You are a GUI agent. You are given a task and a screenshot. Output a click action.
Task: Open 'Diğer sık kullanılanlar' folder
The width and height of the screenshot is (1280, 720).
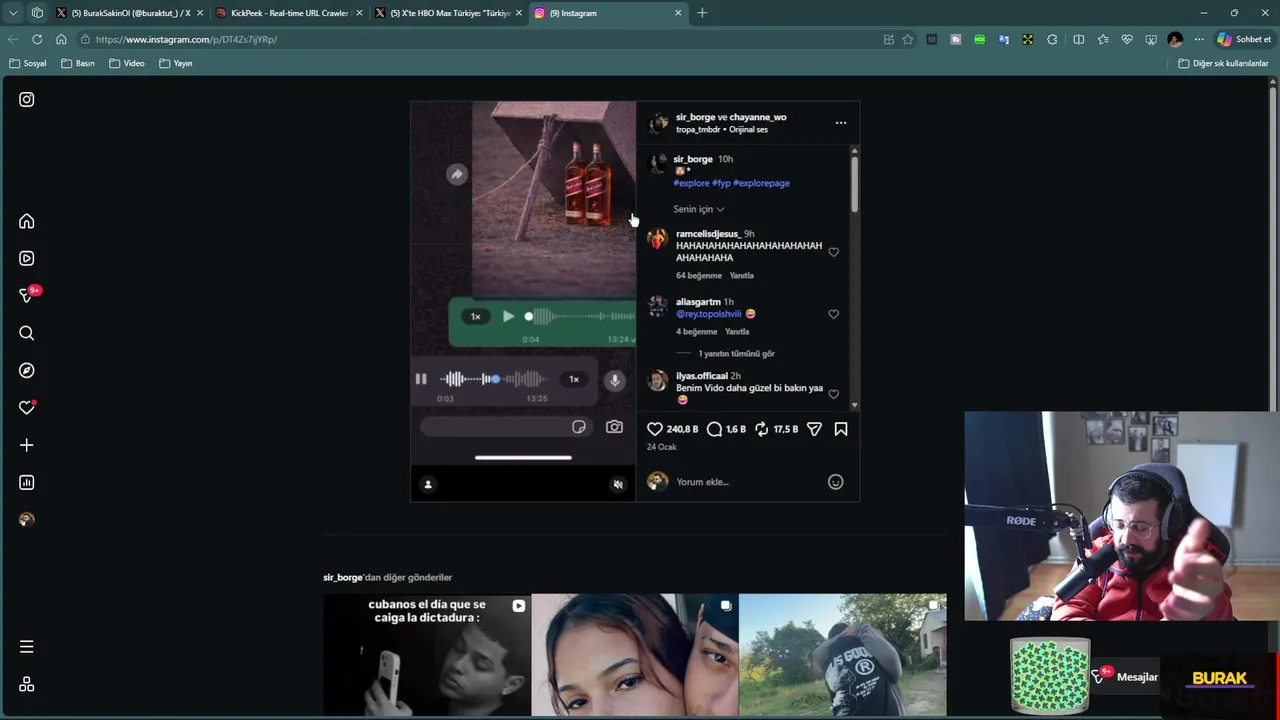click(x=1223, y=63)
